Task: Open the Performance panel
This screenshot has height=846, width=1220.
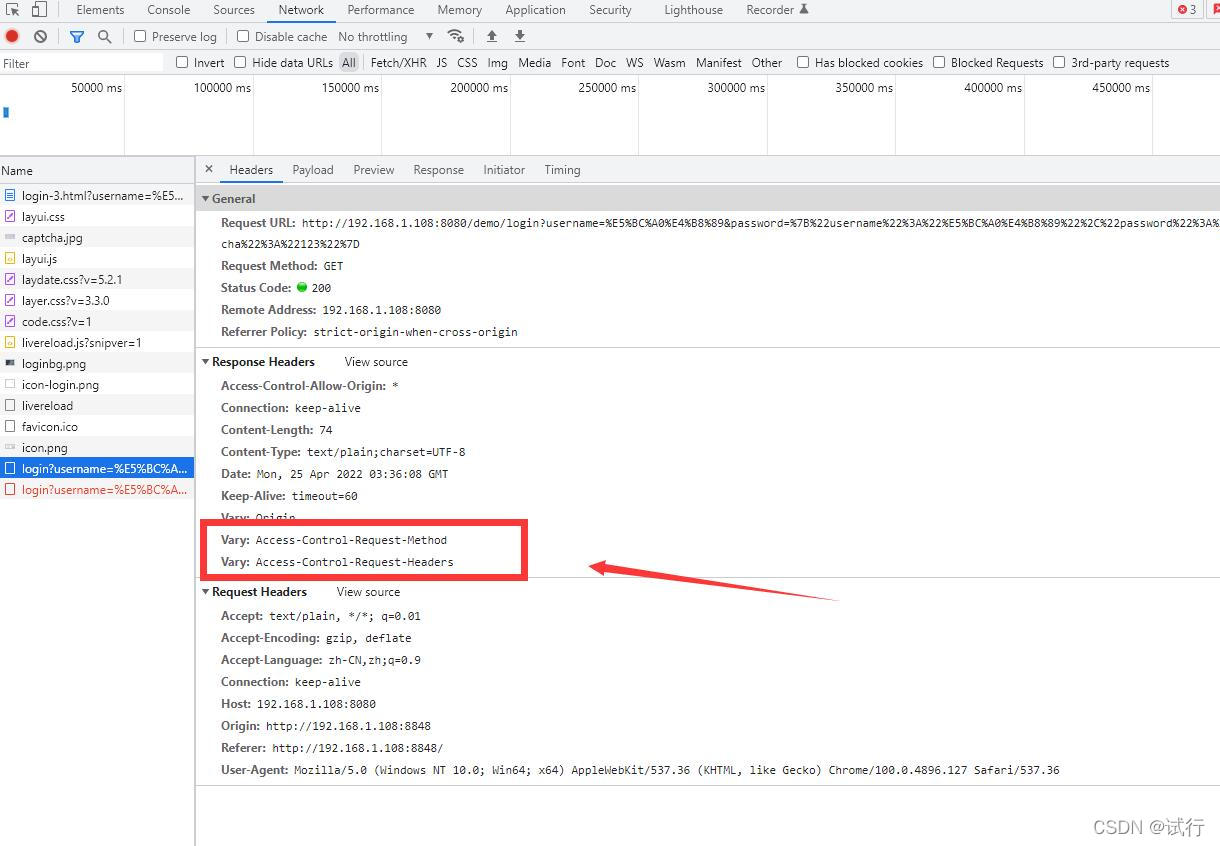Action: click(381, 10)
